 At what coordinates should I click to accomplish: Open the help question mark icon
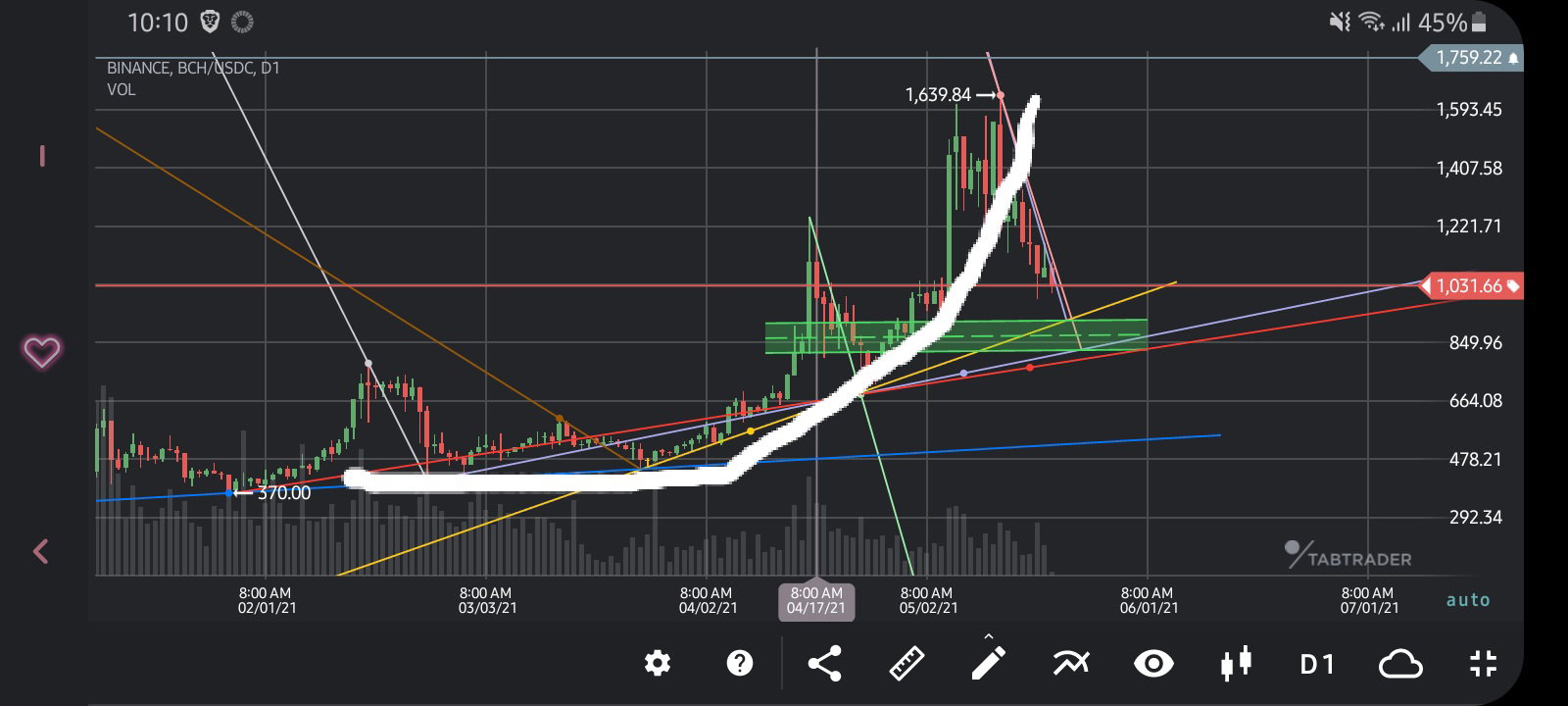tap(740, 664)
